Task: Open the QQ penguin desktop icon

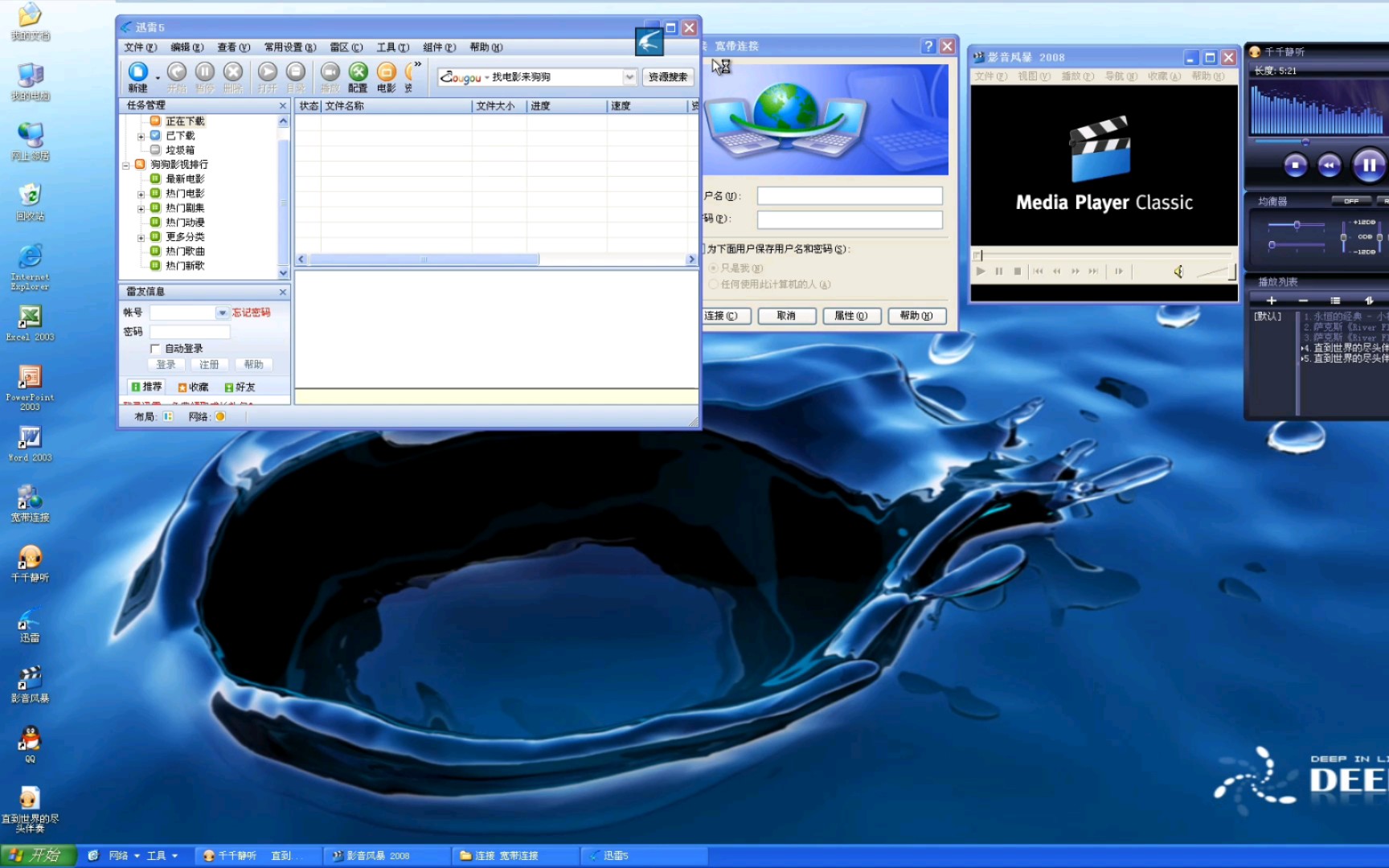Action: (x=30, y=744)
